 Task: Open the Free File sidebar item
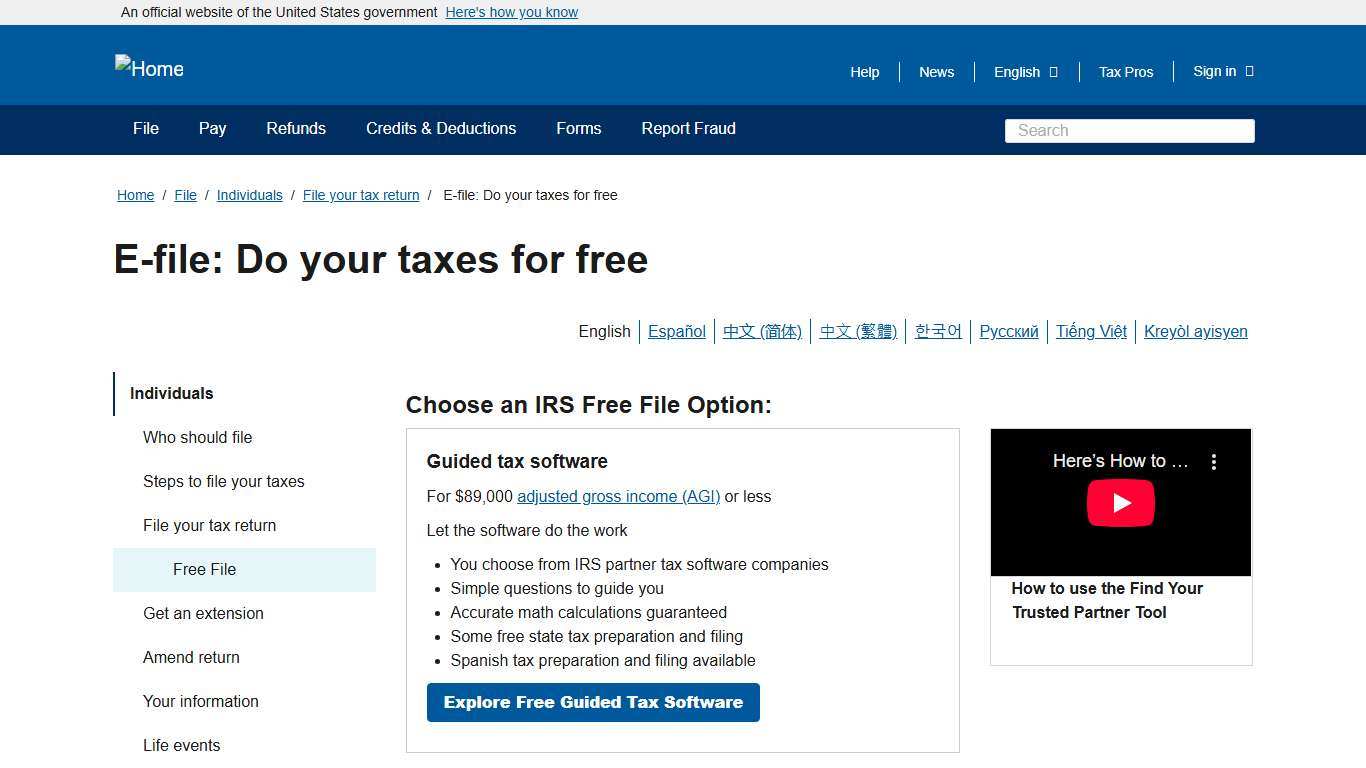204,569
